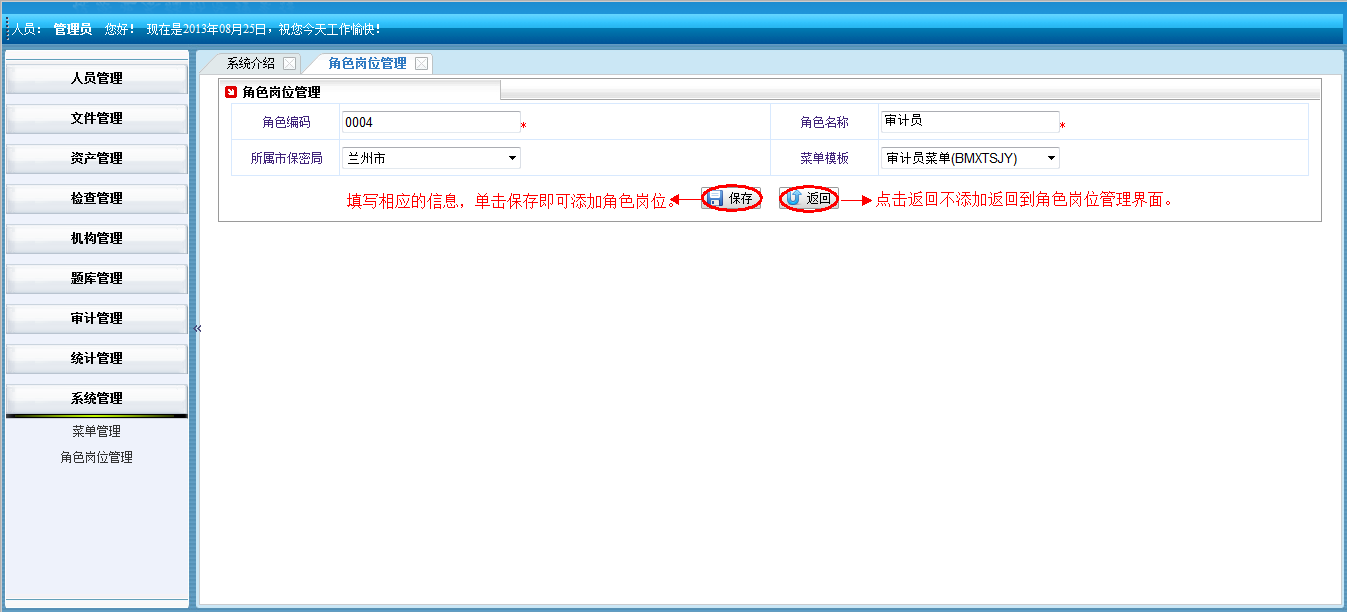This screenshot has height=612, width=1347.
Task: Collapse the sidebar with the « arrow
Action: [x=197, y=328]
